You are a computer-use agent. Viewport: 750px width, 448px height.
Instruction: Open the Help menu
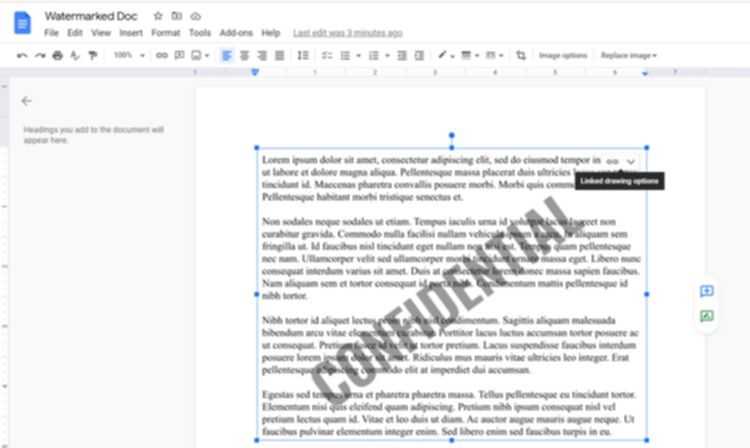pyautogui.click(x=270, y=33)
